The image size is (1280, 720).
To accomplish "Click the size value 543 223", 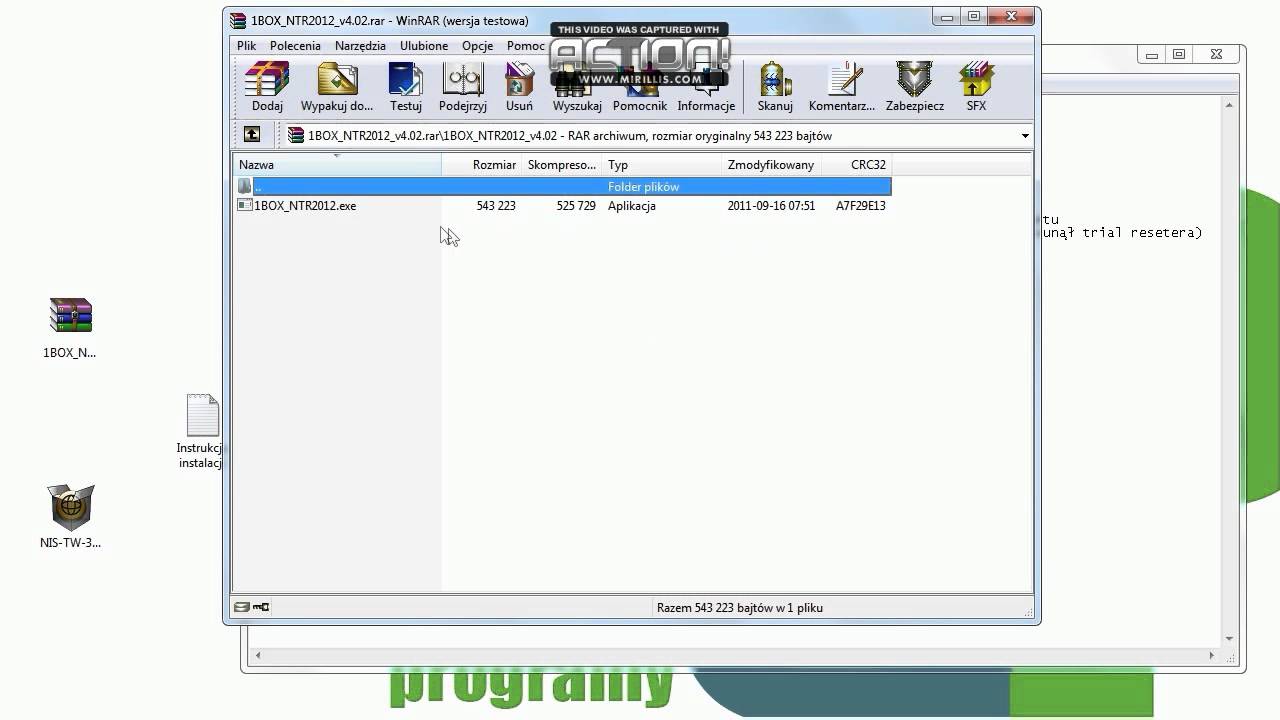I will (496, 206).
